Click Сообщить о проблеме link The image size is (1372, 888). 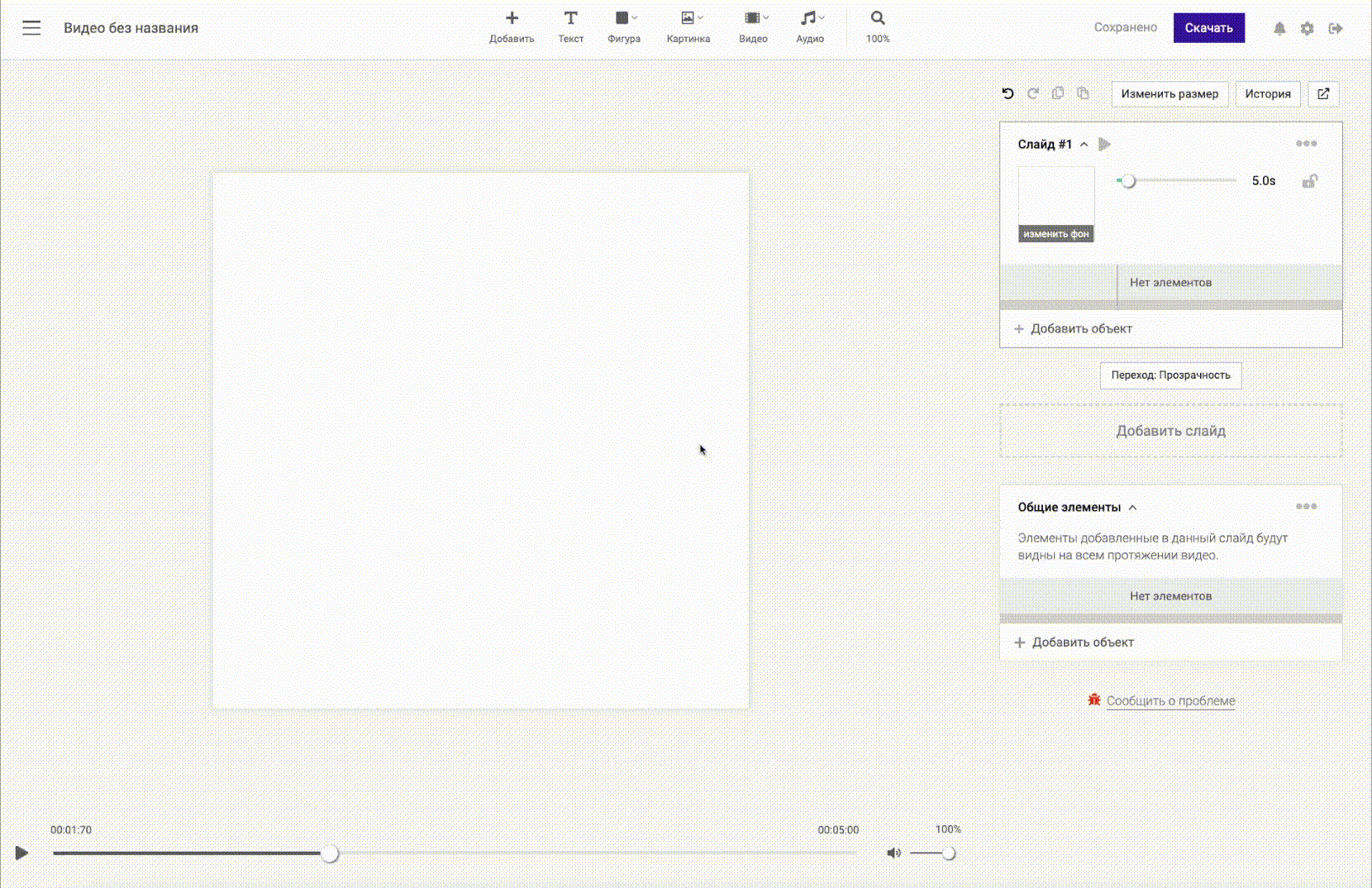tap(1170, 701)
